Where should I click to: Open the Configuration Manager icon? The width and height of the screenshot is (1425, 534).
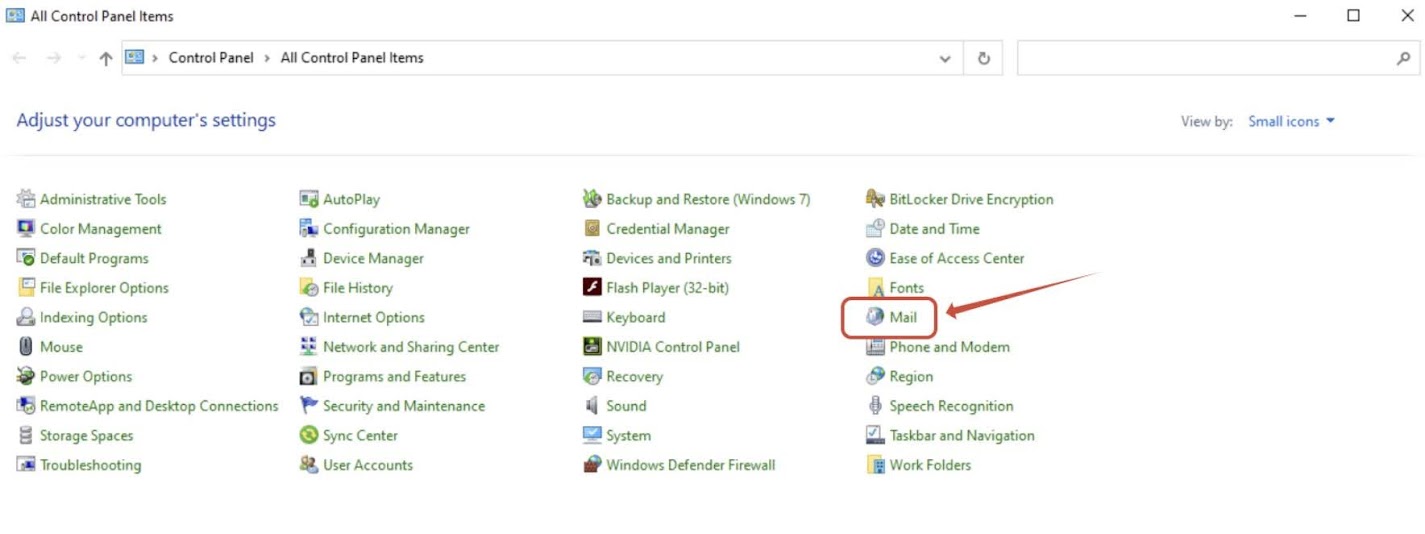[x=309, y=228]
